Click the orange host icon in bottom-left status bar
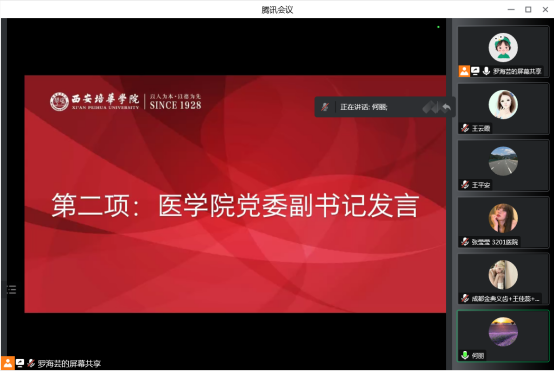 tap(7, 363)
